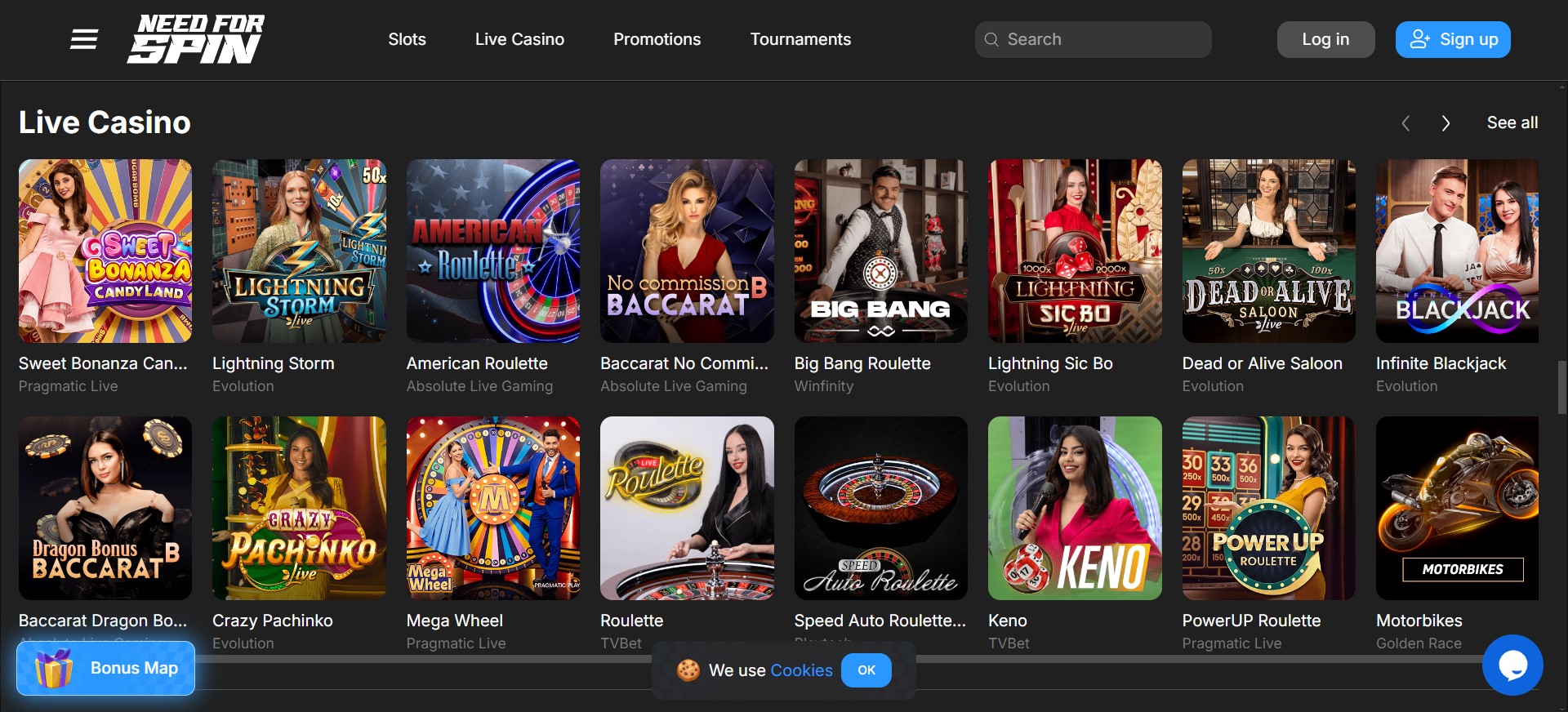This screenshot has height=712, width=1568.
Task: Open American Roulette game thumbnail
Action: (x=493, y=251)
